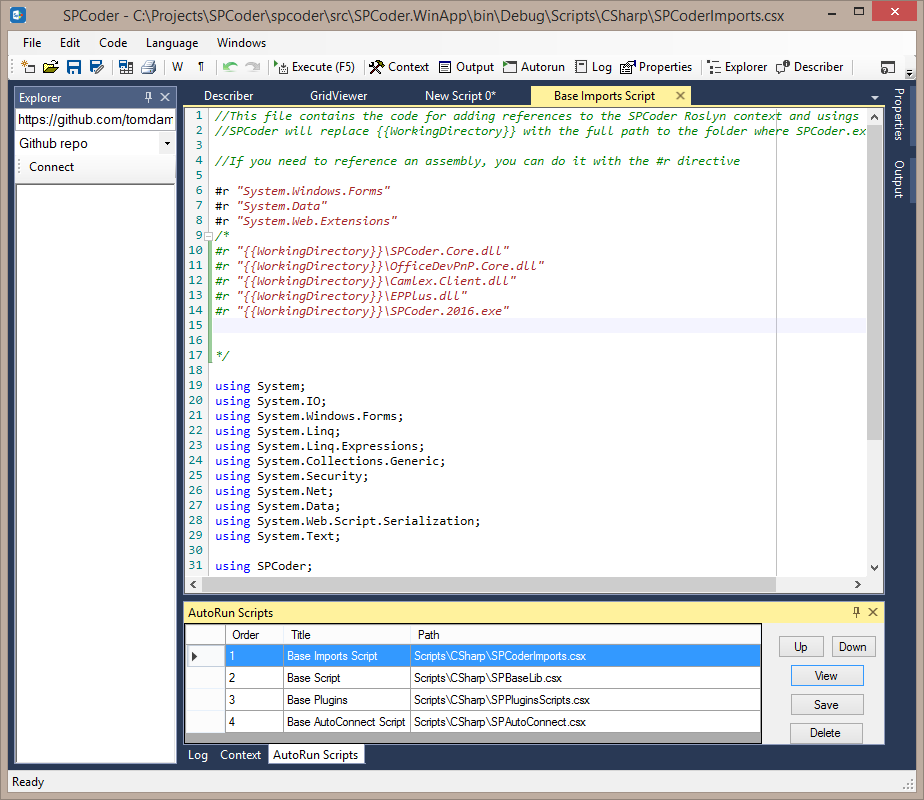Click the Delete button

pyautogui.click(x=826, y=733)
